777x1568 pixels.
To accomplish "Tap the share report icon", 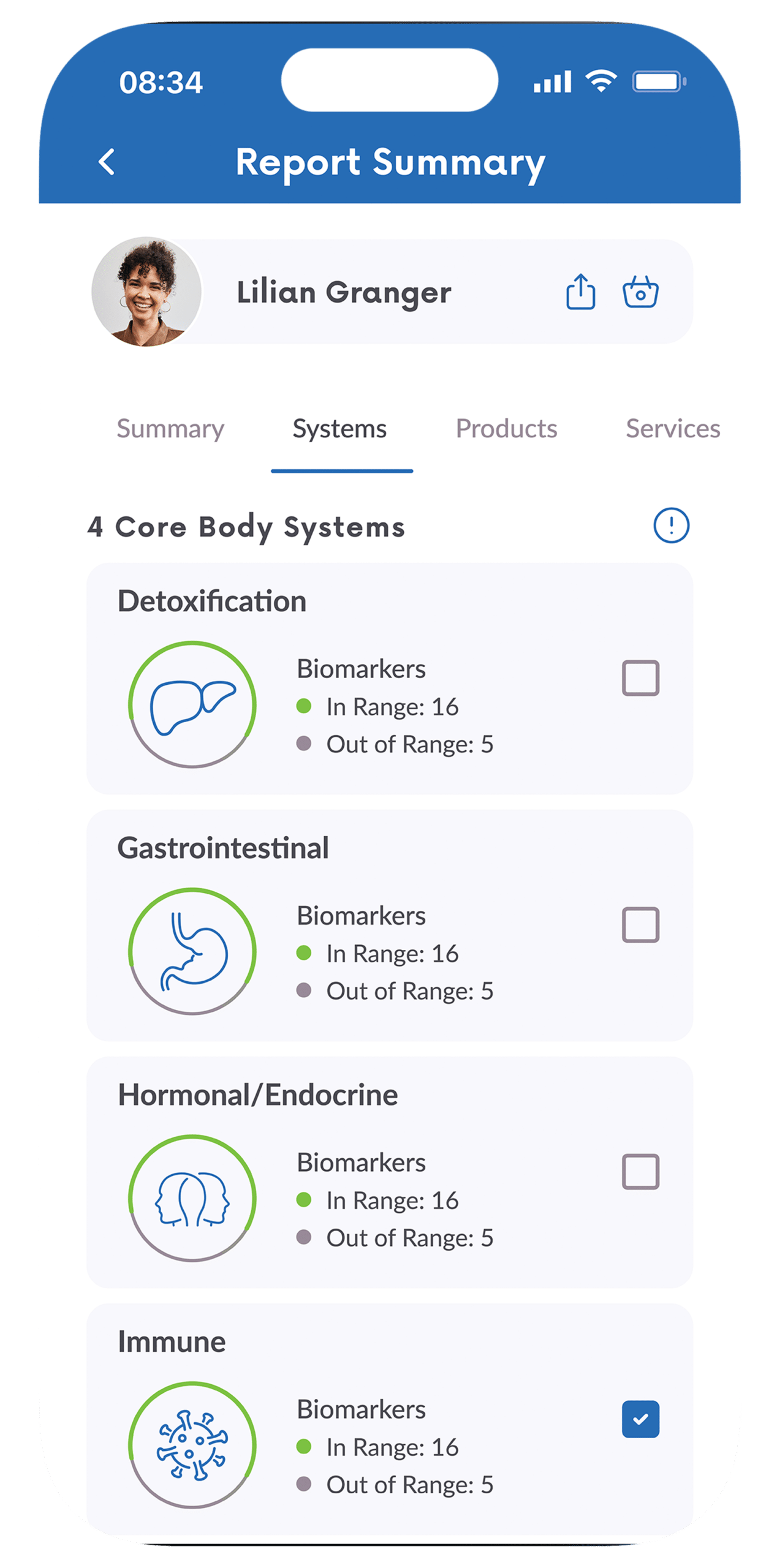I will click(580, 292).
